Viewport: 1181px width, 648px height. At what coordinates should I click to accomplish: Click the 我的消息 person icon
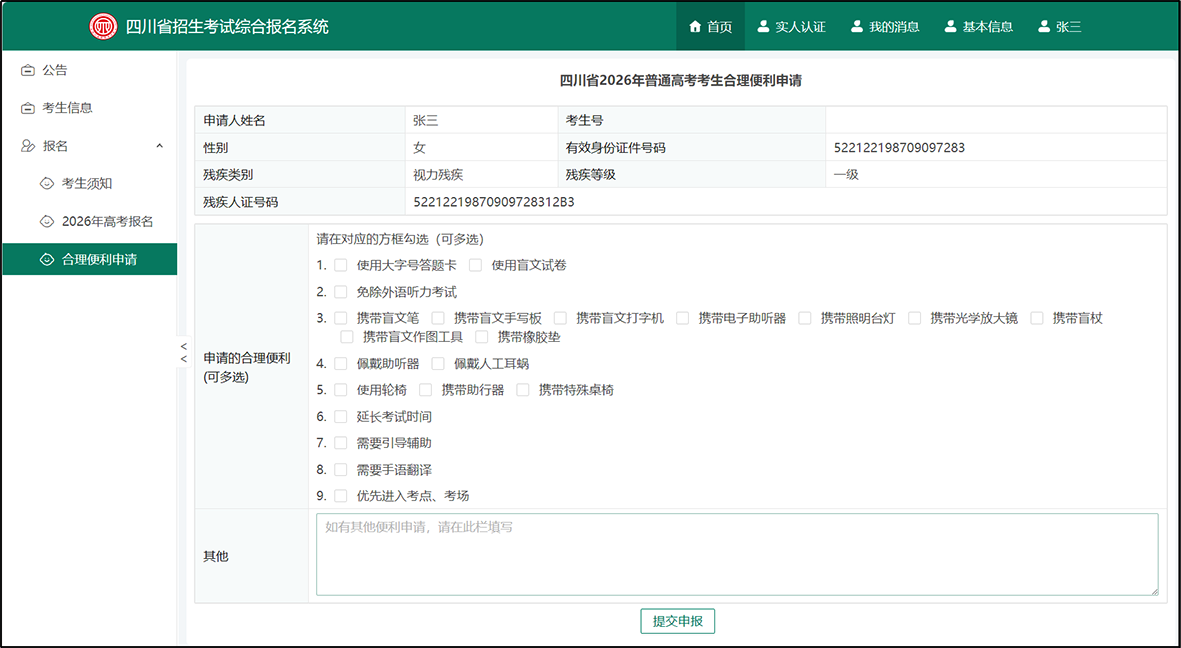[x=855, y=26]
